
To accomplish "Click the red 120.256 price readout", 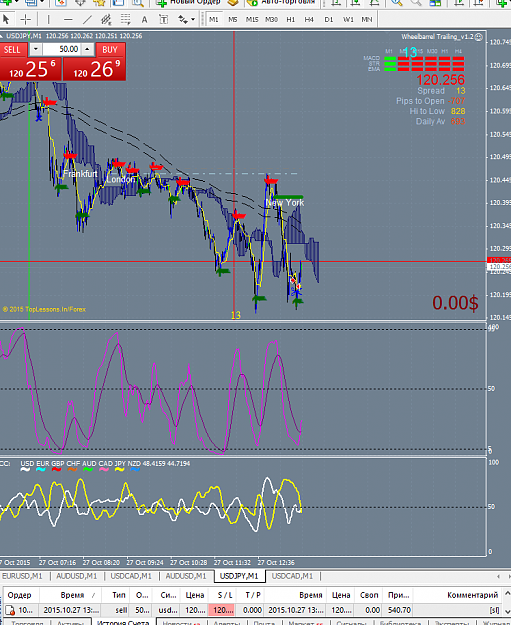I will [440, 80].
